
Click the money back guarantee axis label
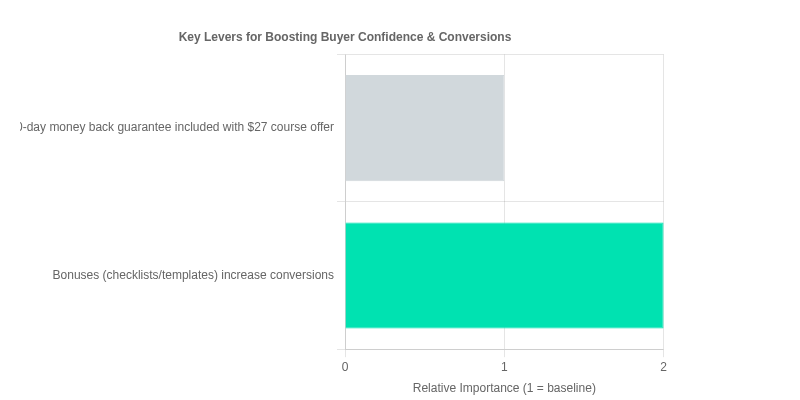click(x=177, y=127)
